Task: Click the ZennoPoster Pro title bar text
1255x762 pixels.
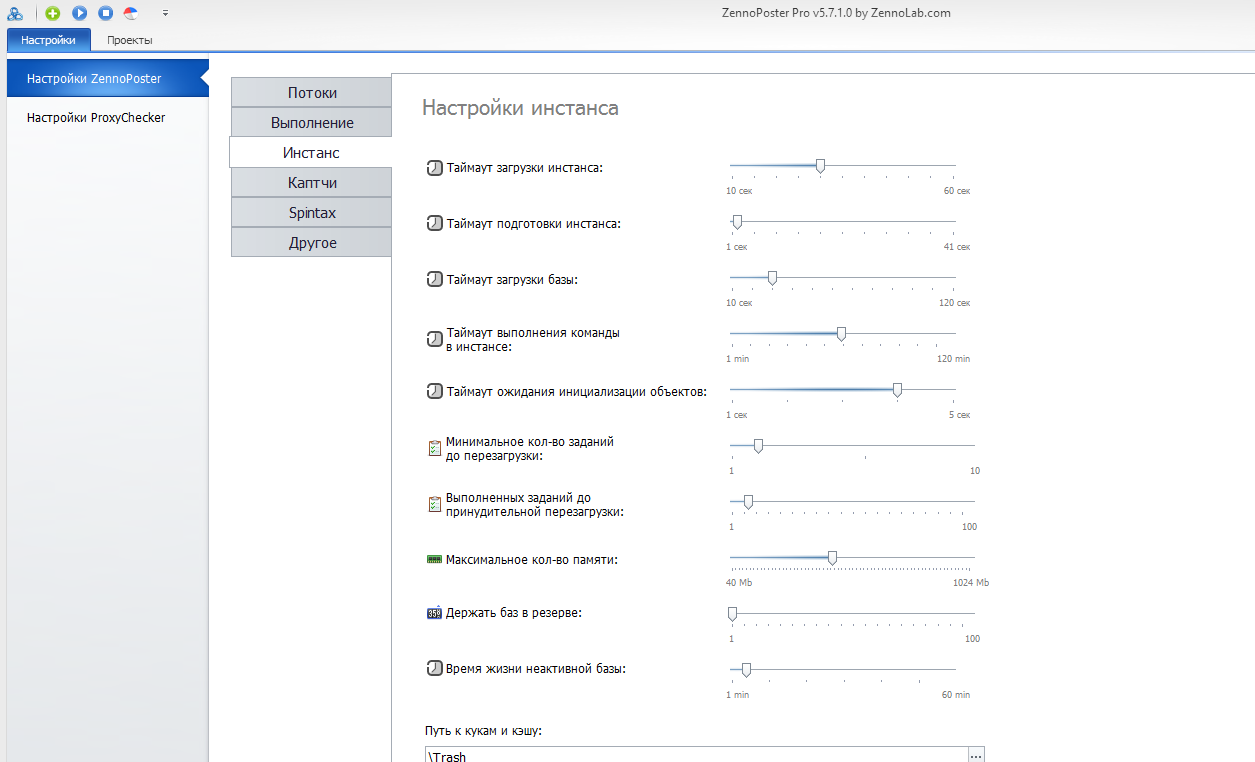Action: [836, 13]
